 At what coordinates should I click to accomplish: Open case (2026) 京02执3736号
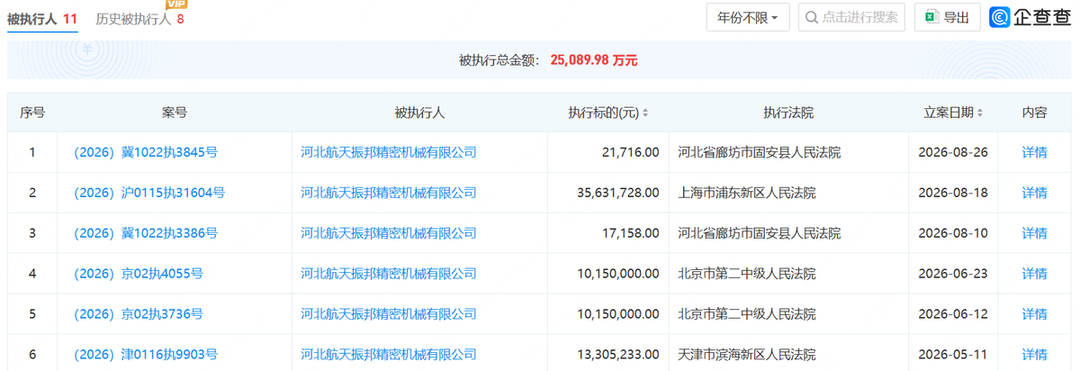138,315
